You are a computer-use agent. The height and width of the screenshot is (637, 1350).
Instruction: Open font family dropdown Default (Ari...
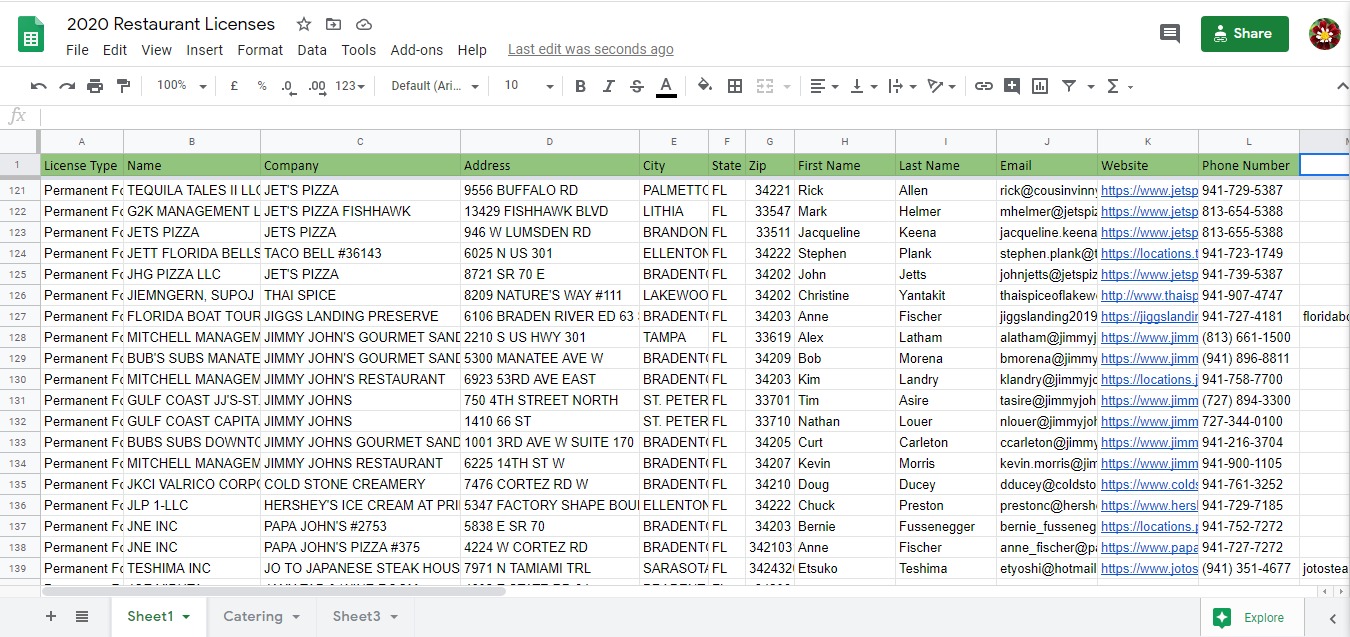[435, 86]
